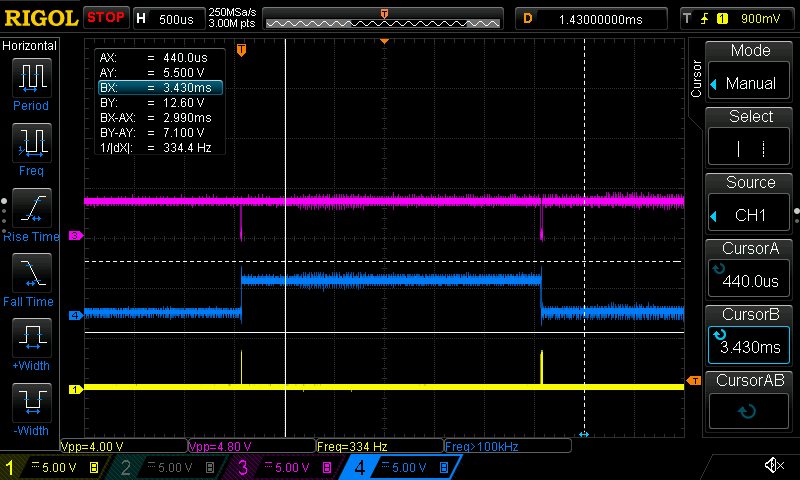Select the CursorB 3.430ms control
Image resolution: width=800 pixels, height=480 pixels.
tap(749, 345)
